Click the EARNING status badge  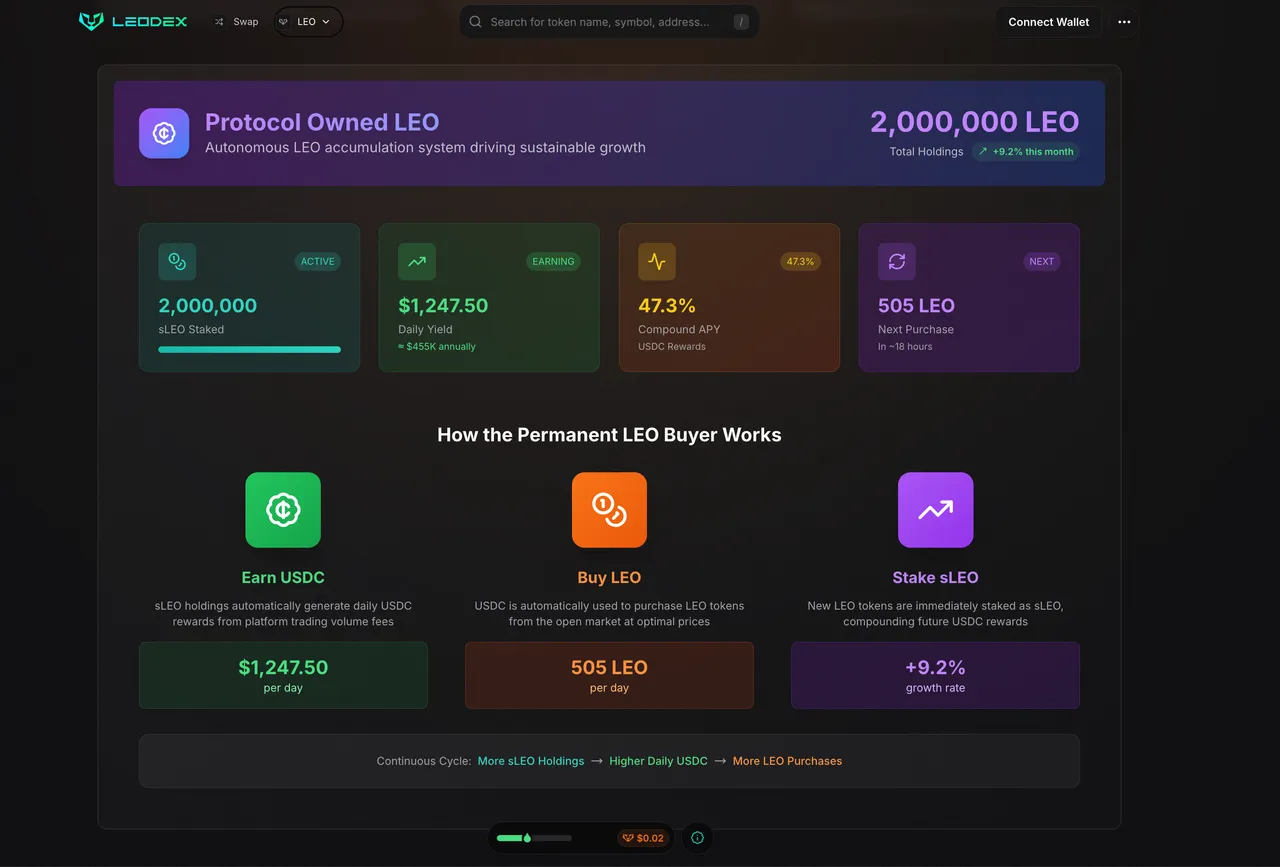pos(553,261)
